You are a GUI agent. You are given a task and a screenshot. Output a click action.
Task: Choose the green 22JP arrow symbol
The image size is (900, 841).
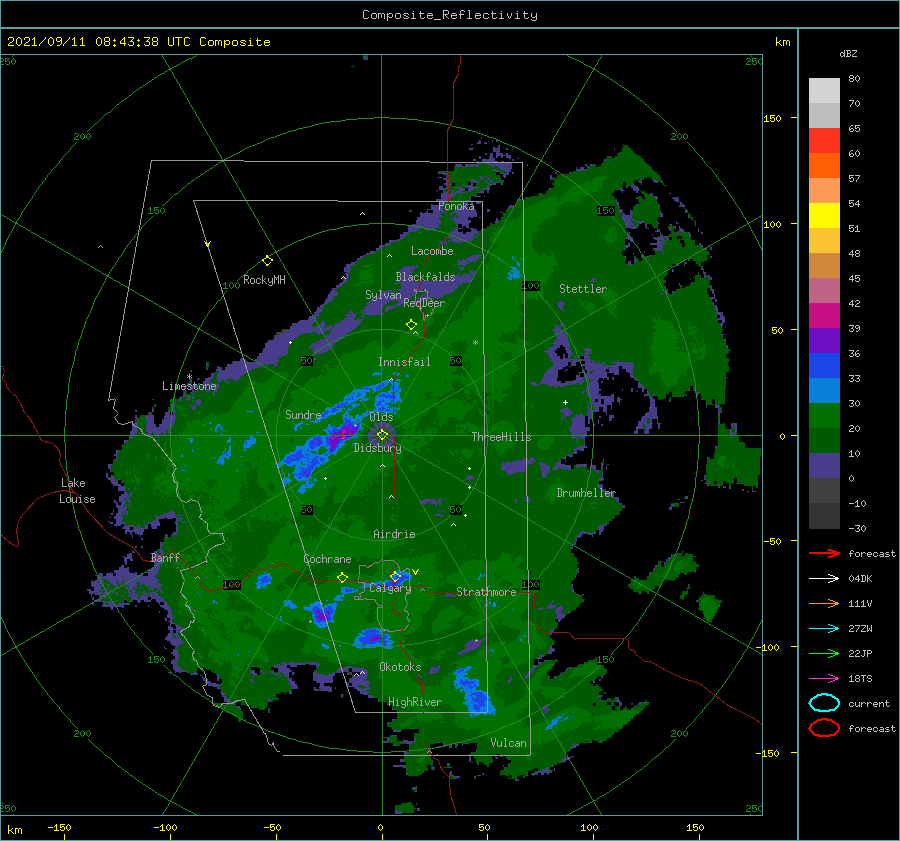tap(824, 653)
